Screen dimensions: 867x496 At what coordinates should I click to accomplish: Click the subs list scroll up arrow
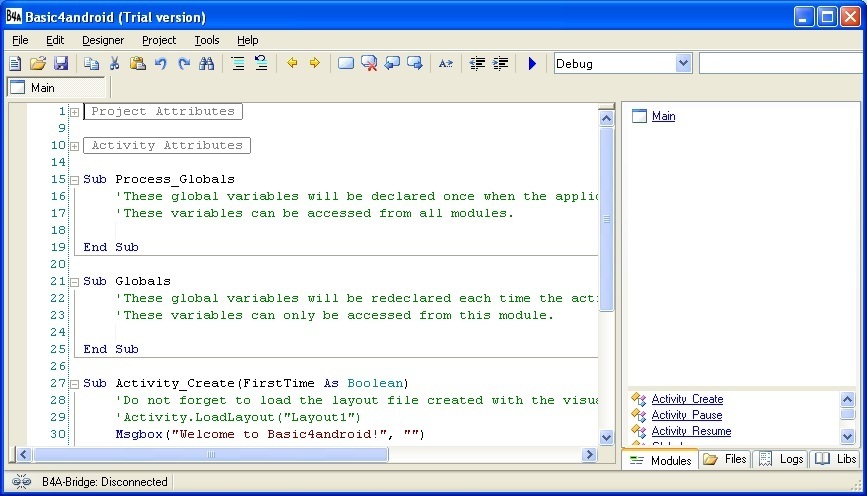(x=848, y=399)
